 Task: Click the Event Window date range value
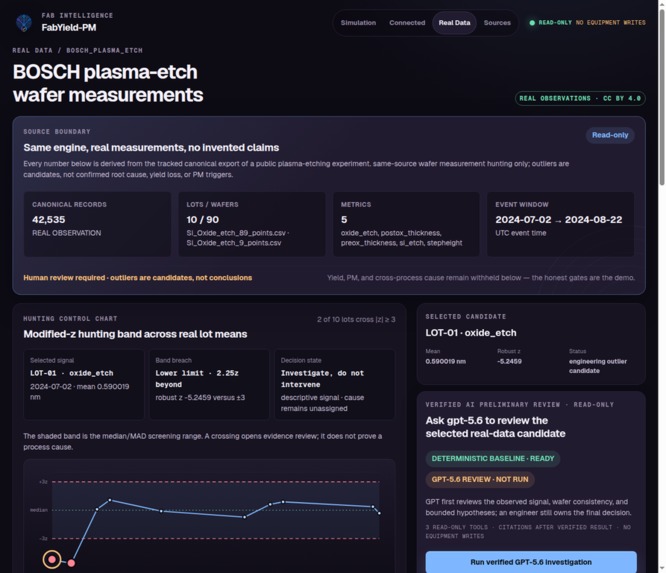559,220
